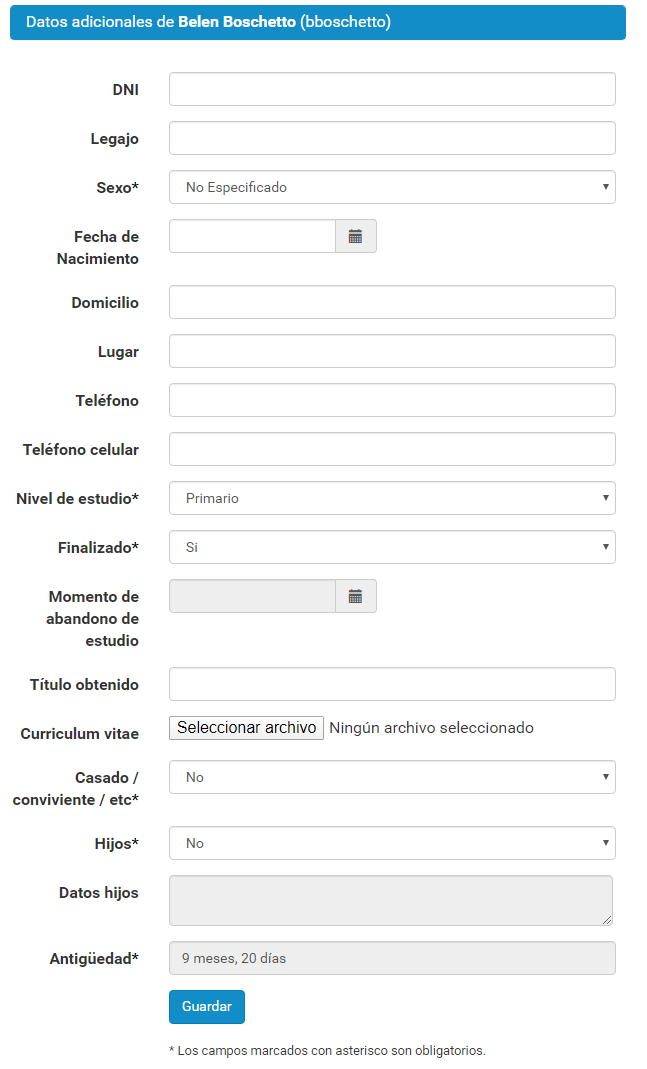Open the Fecha de Nacimiento calendar picker

355,237
